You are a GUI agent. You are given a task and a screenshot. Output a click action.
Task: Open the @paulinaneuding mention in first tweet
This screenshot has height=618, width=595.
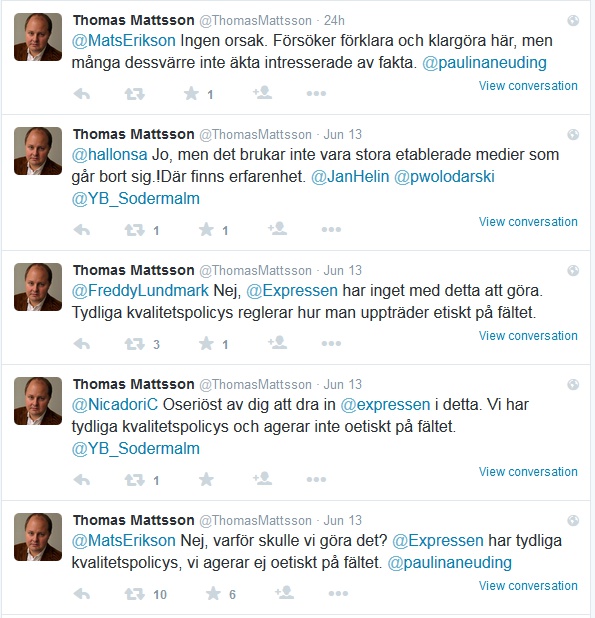(x=484, y=62)
